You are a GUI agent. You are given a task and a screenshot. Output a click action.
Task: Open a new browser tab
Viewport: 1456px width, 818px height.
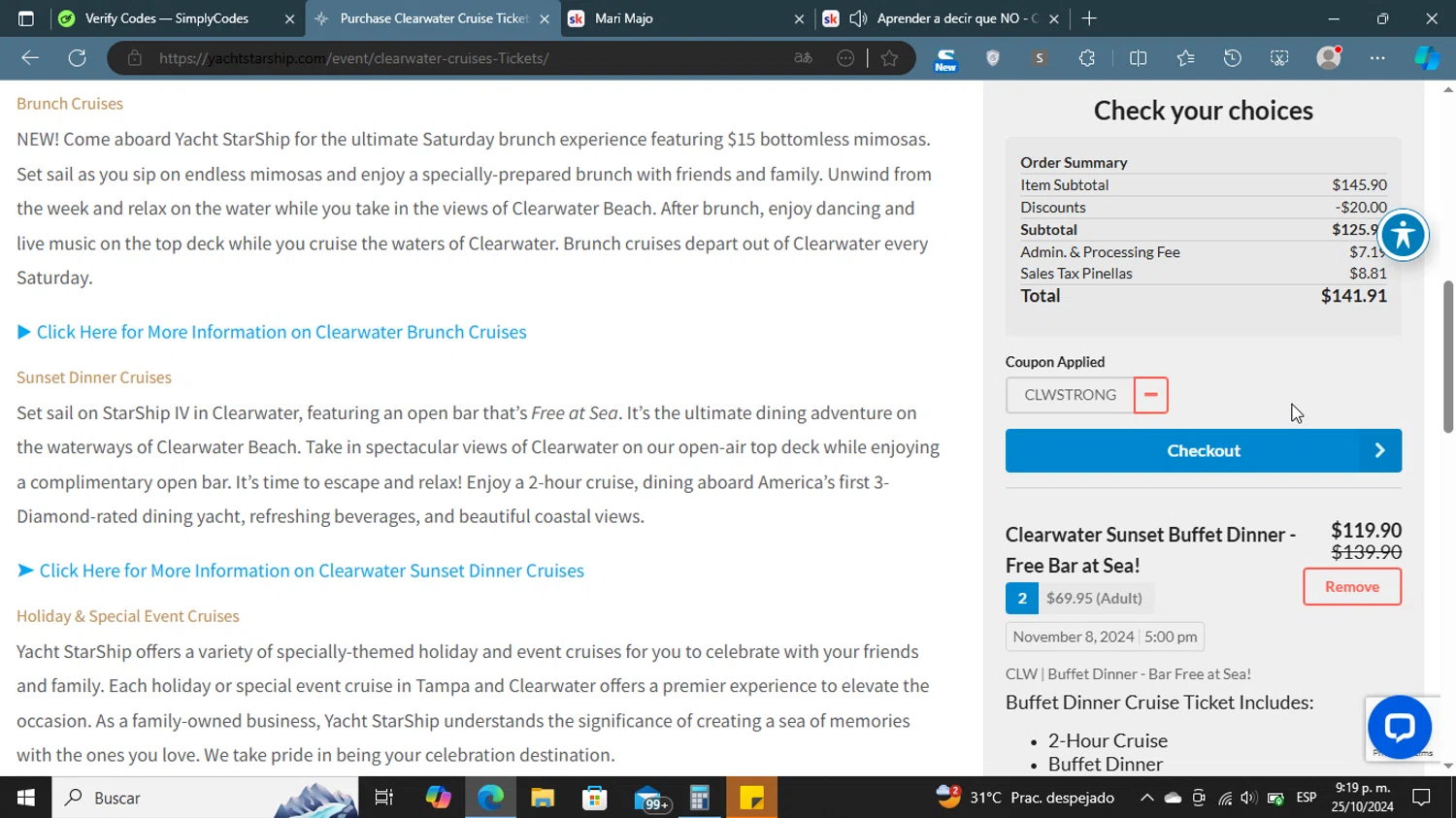[x=1089, y=18]
